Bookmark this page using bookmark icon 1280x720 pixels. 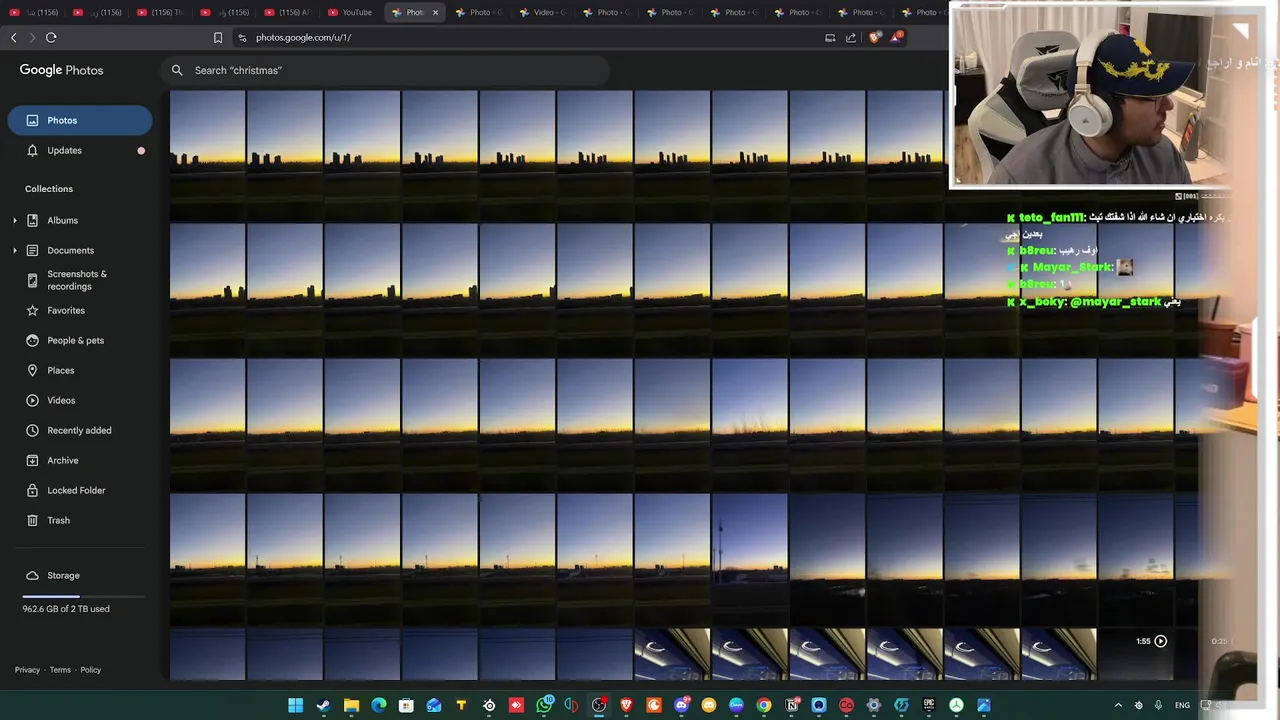coord(218,37)
